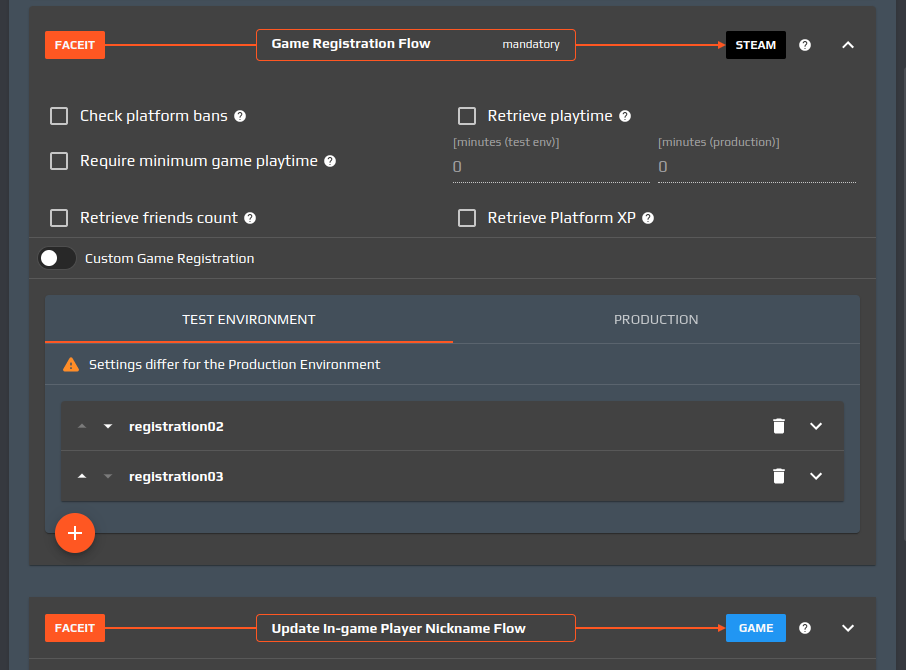Delete the registration03 entry with trash icon
906x670 pixels.
click(779, 476)
